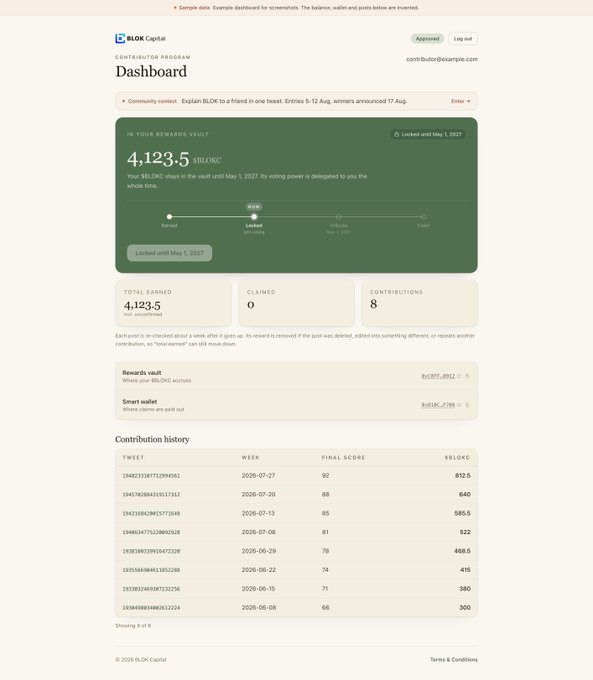Open tweet for week 2026-07-27
The image size is (593, 680).
pyautogui.click(x=151, y=476)
